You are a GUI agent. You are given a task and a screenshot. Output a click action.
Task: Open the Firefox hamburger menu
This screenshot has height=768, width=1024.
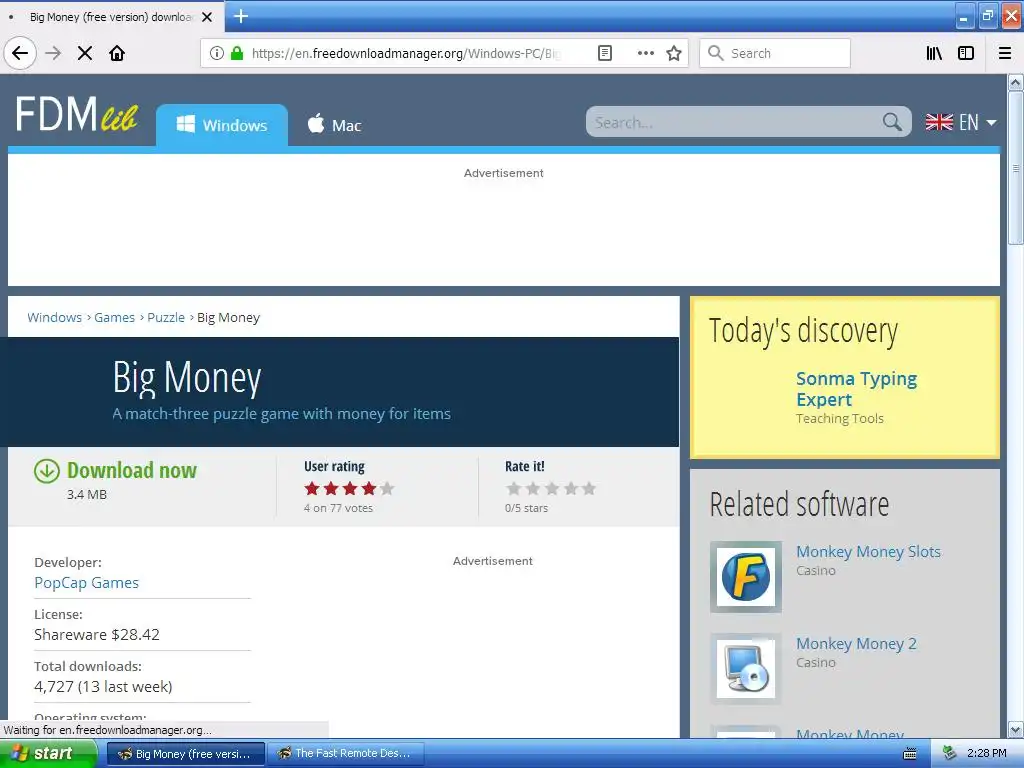[x=1004, y=53]
